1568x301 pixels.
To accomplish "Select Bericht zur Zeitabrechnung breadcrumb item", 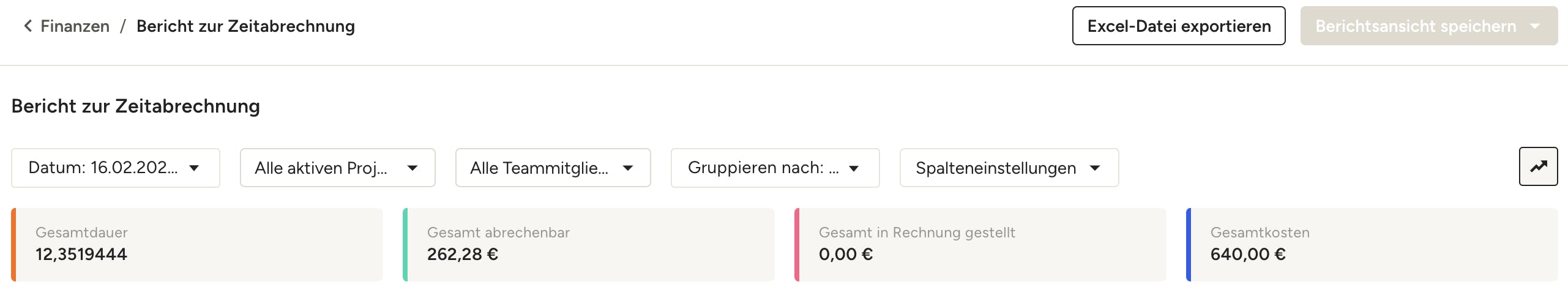I will pos(245,26).
